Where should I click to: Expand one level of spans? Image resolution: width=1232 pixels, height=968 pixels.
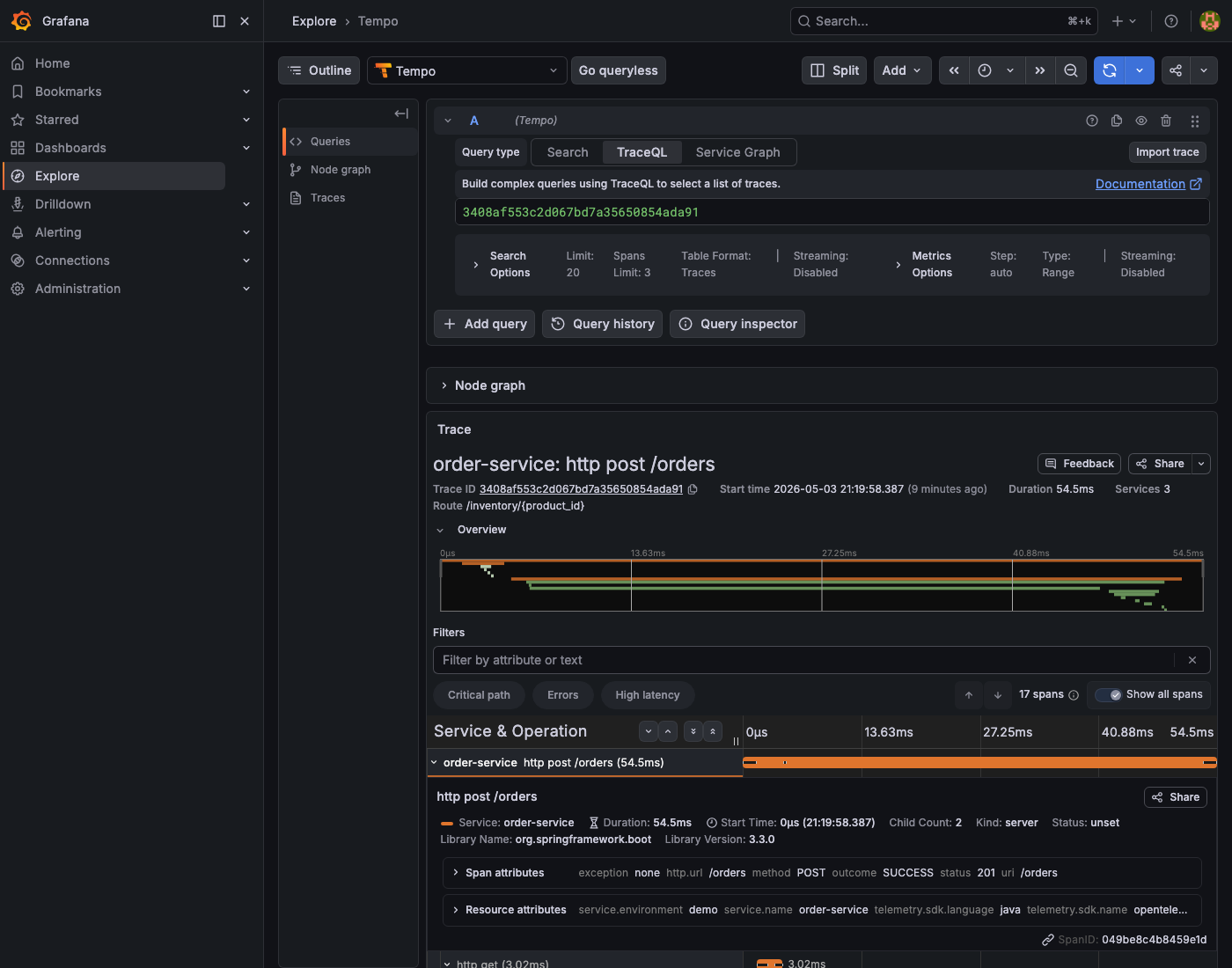(649, 731)
